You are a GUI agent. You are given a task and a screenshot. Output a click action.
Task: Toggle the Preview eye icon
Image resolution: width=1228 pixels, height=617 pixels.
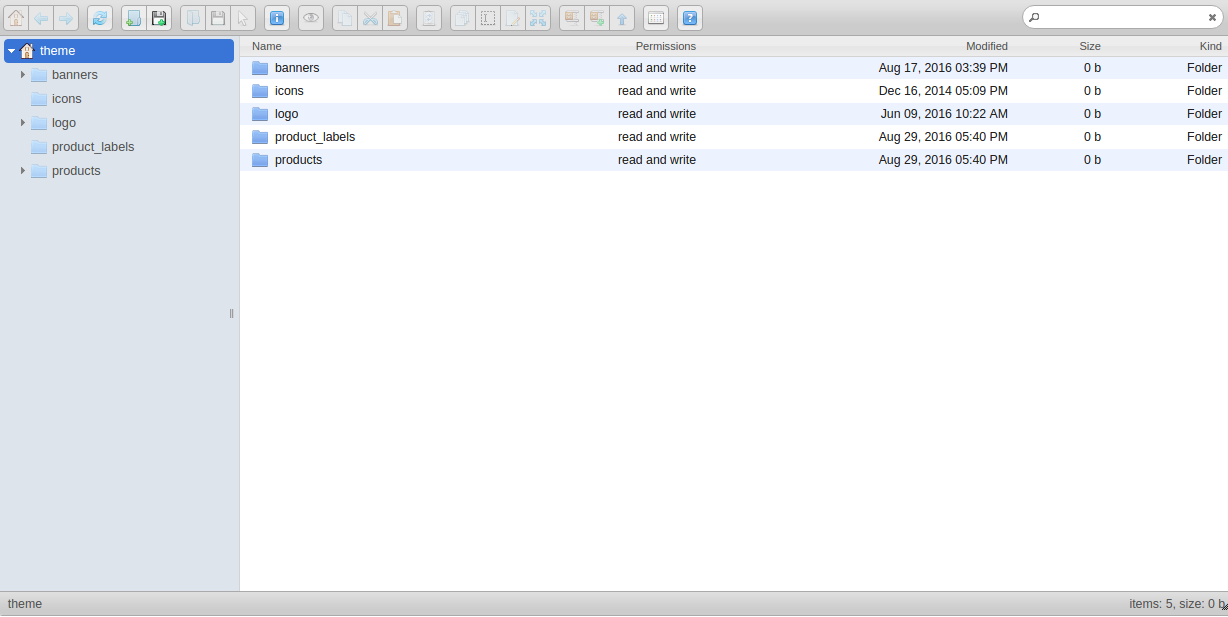click(311, 18)
